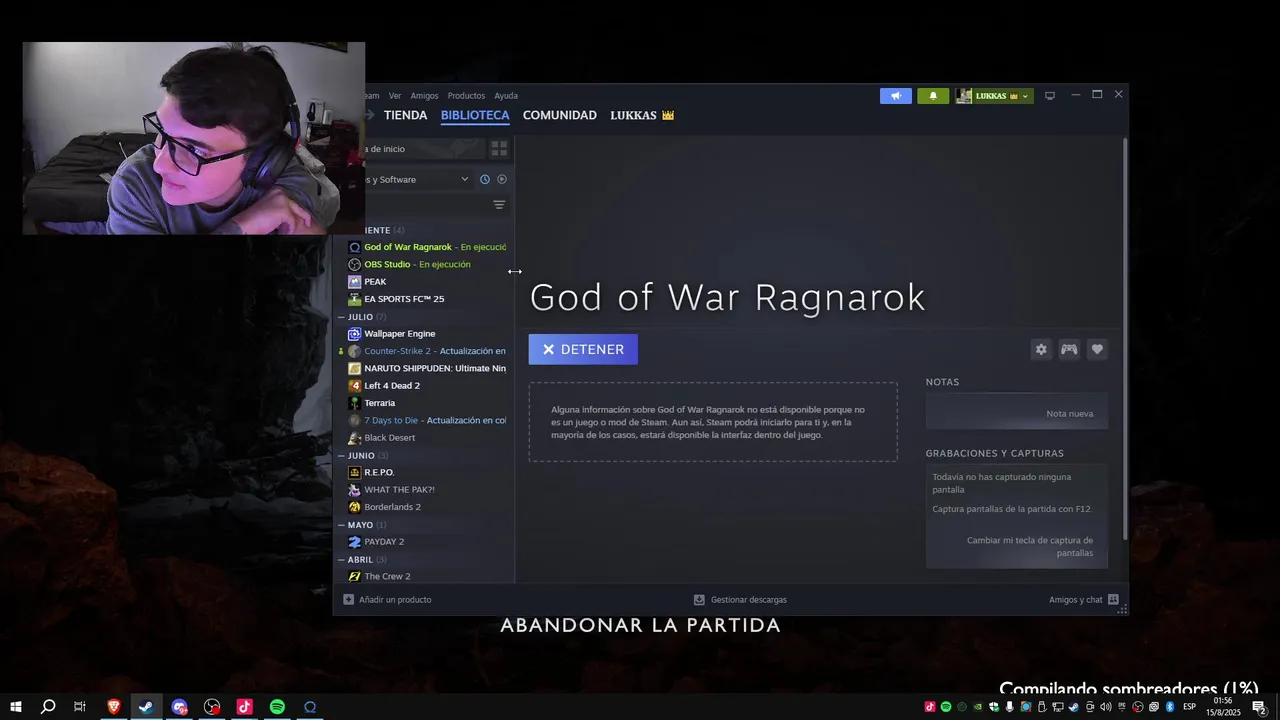Open Task View on the taskbar
Screen dimensions: 1280x720
click(x=80, y=707)
